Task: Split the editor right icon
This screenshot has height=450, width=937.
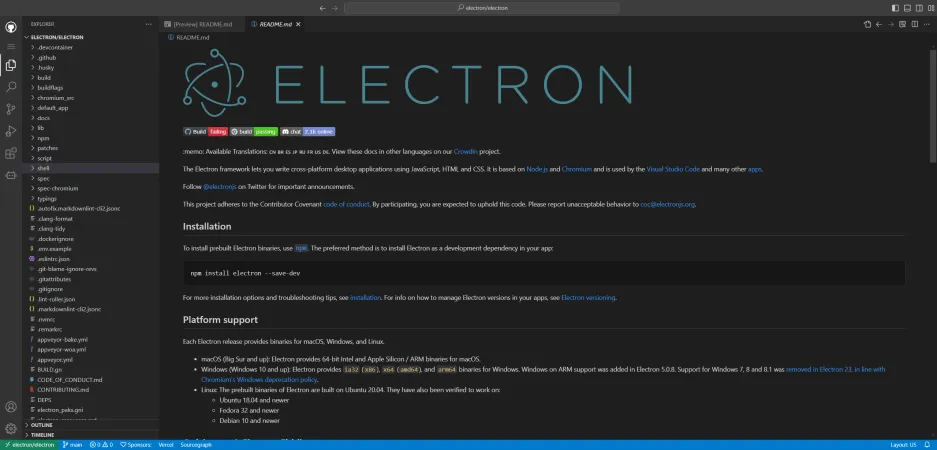Action: (914, 25)
